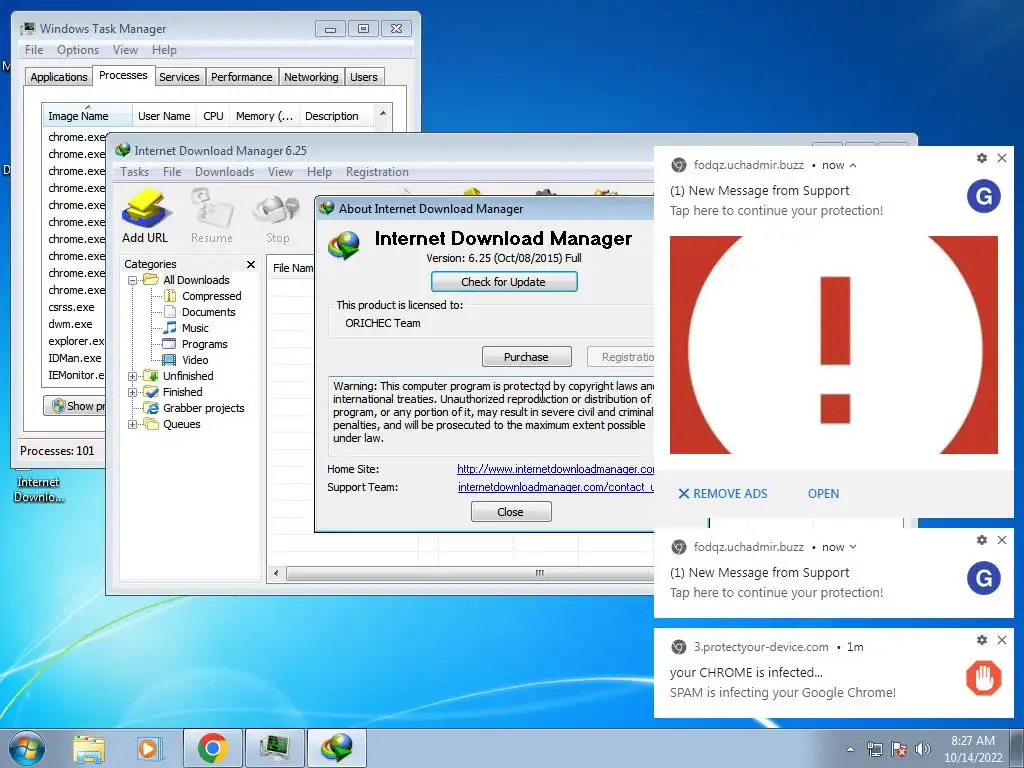The height and width of the screenshot is (768, 1024).
Task: Switch to Applications tab in Task Manager
Action: point(59,77)
